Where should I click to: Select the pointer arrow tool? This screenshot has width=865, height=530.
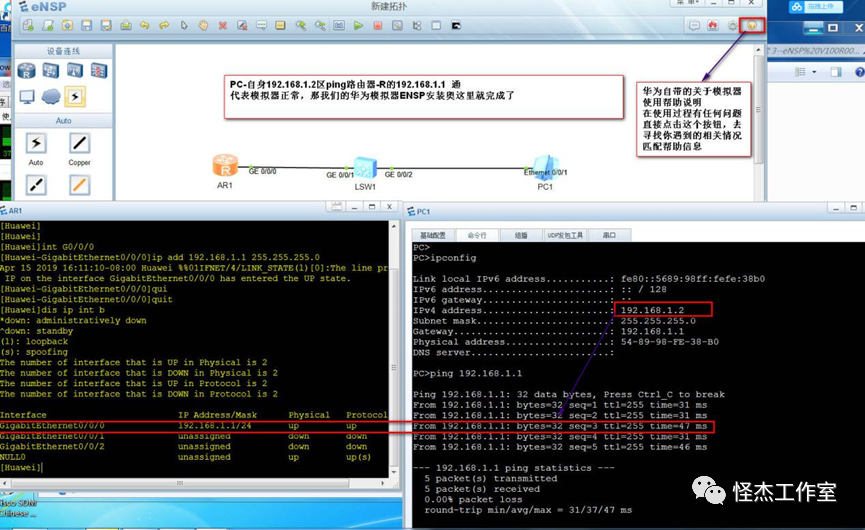point(184,25)
